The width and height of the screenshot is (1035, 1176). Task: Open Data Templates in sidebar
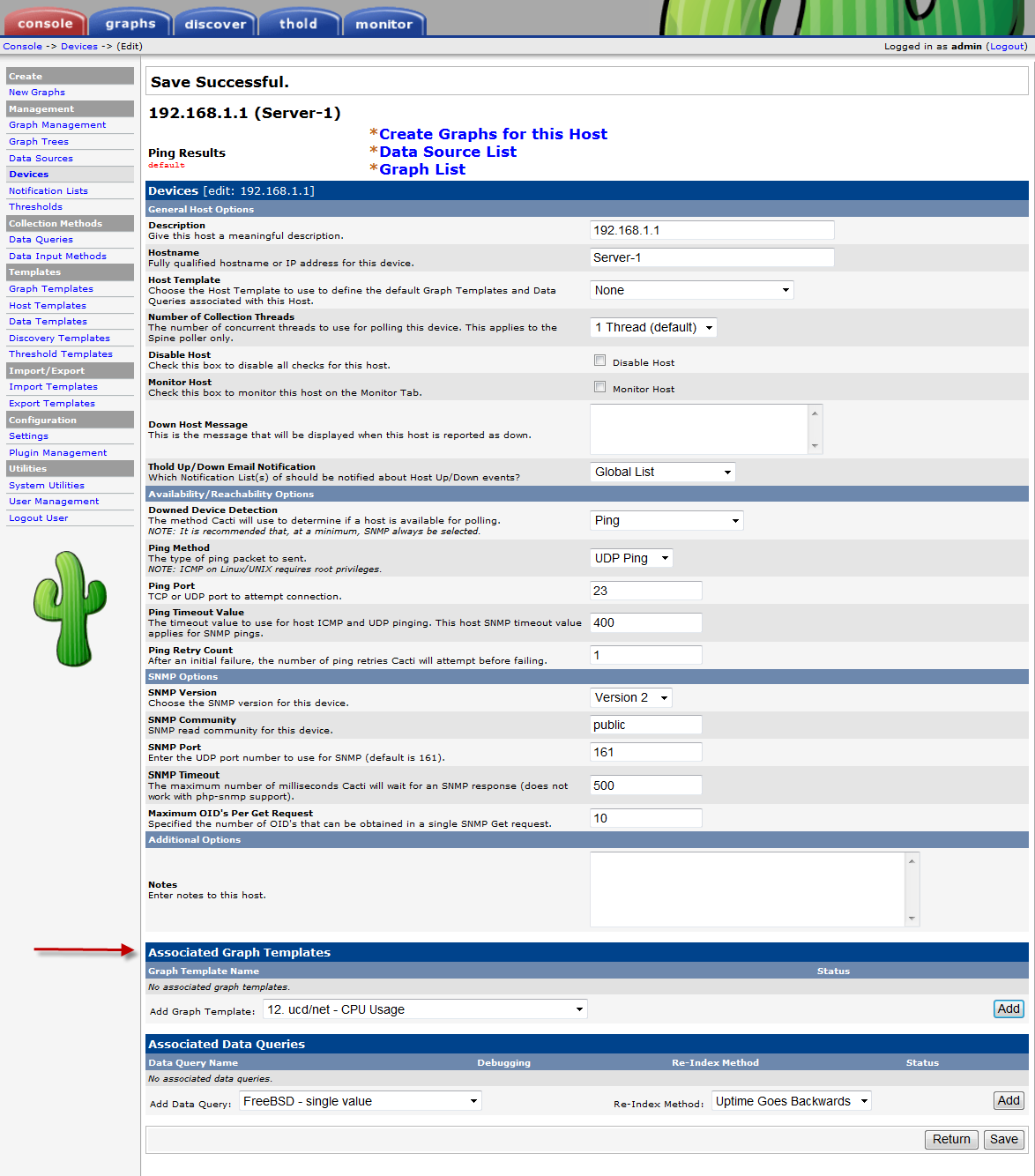click(48, 322)
